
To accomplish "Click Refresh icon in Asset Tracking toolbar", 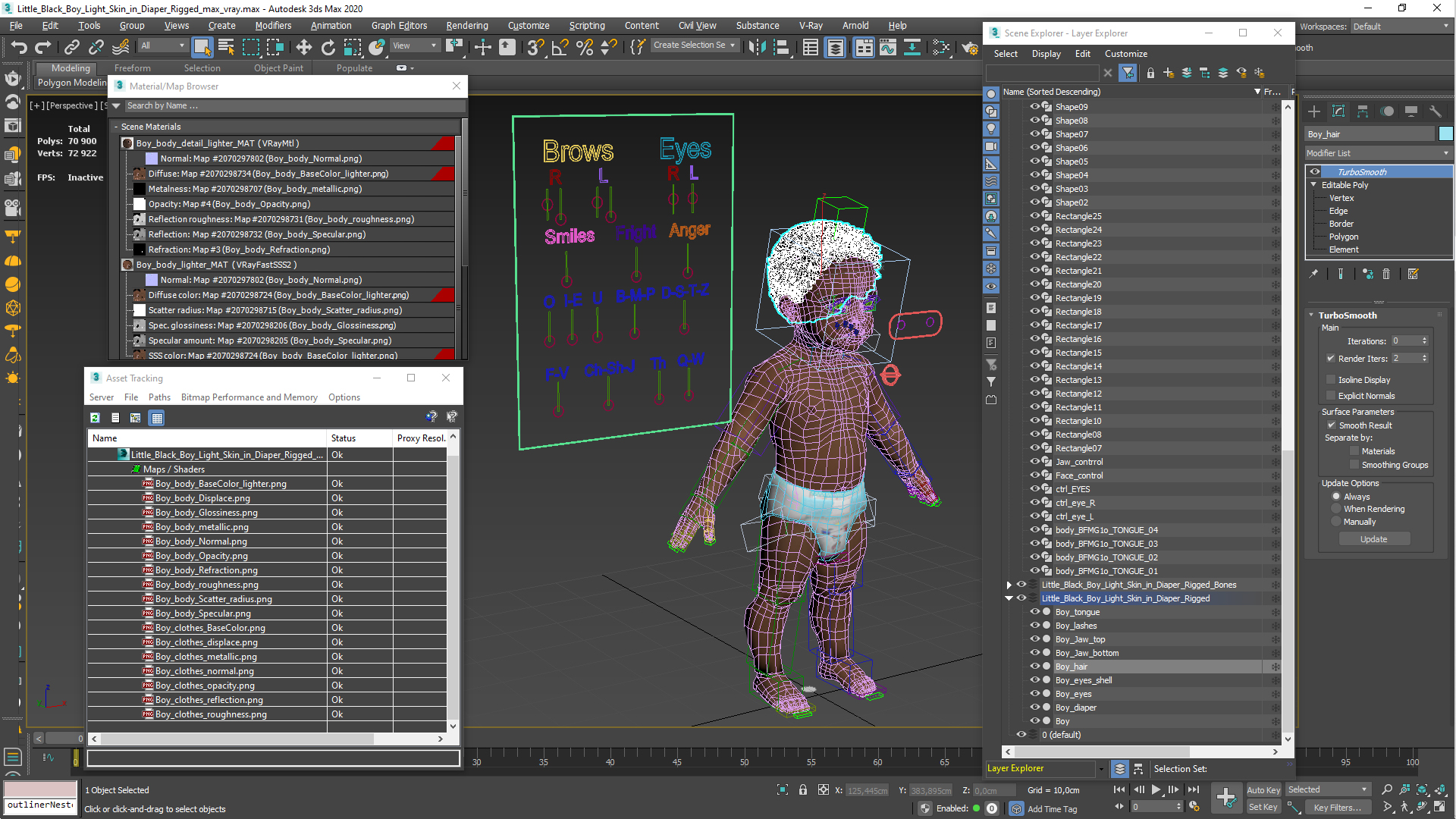I will [95, 418].
